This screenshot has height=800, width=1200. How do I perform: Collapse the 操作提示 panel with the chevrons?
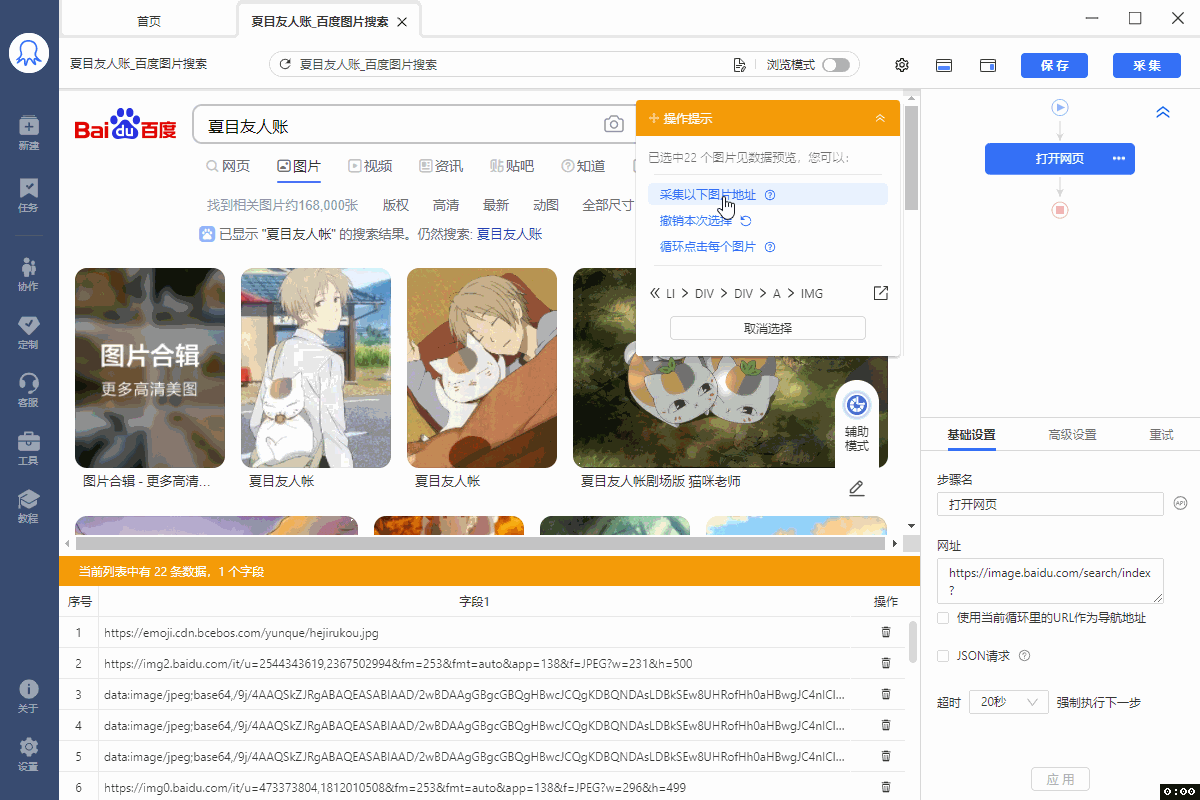[880, 118]
